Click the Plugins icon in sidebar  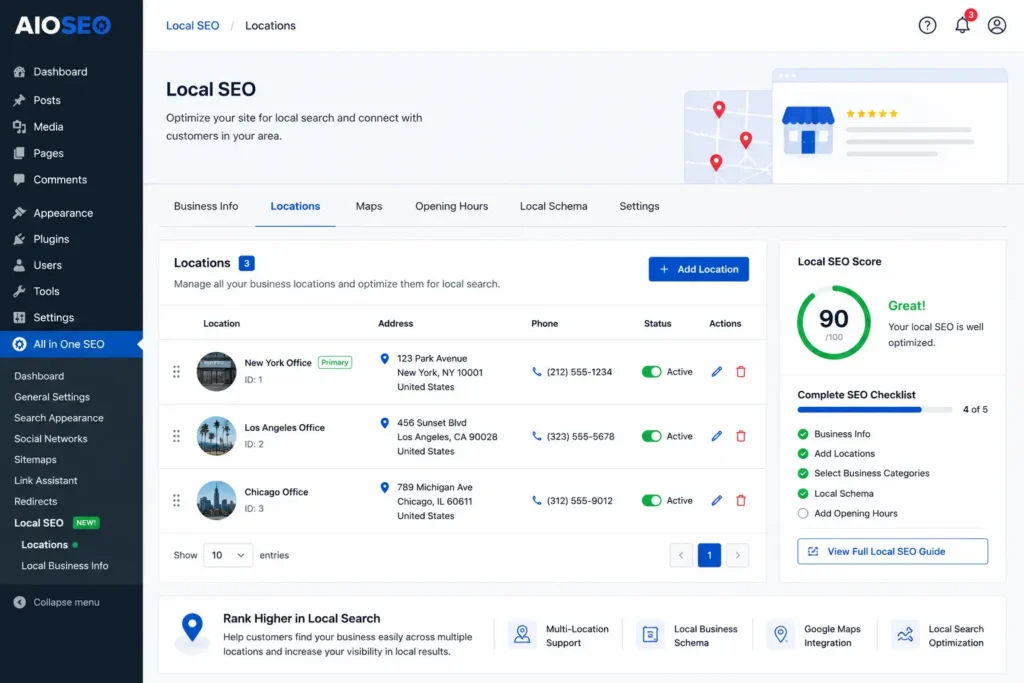coord(20,239)
